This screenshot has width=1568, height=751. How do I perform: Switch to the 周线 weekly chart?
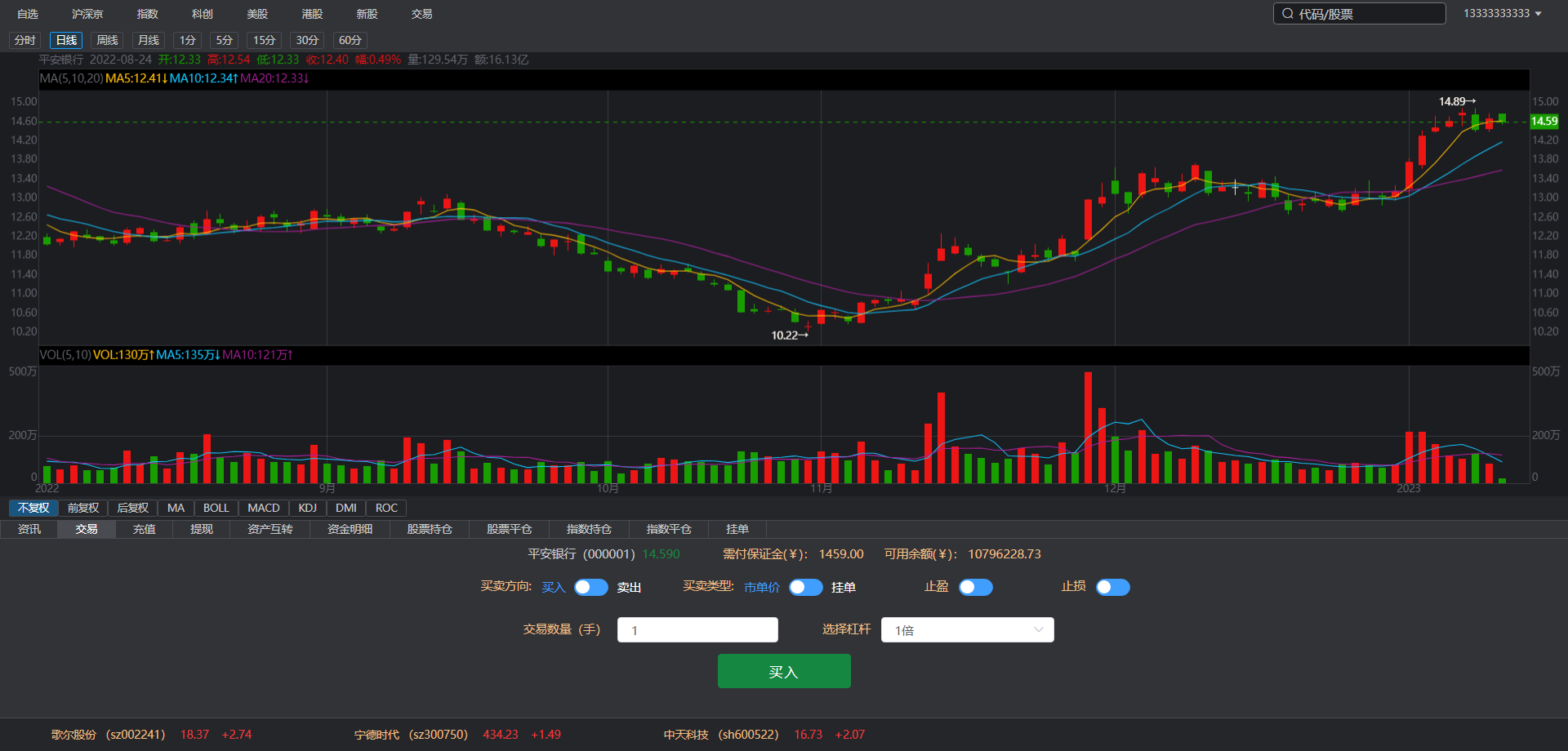tap(107, 40)
